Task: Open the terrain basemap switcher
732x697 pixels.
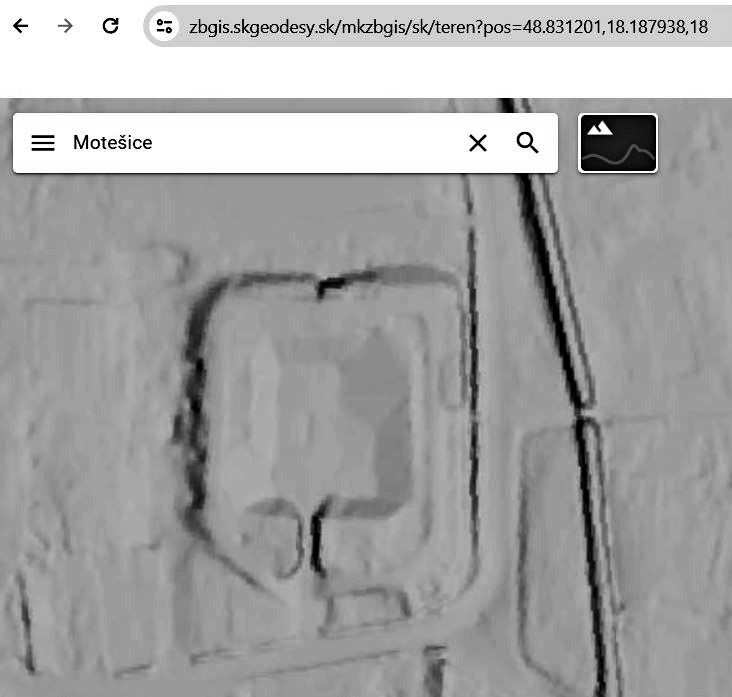Action: 618,143
